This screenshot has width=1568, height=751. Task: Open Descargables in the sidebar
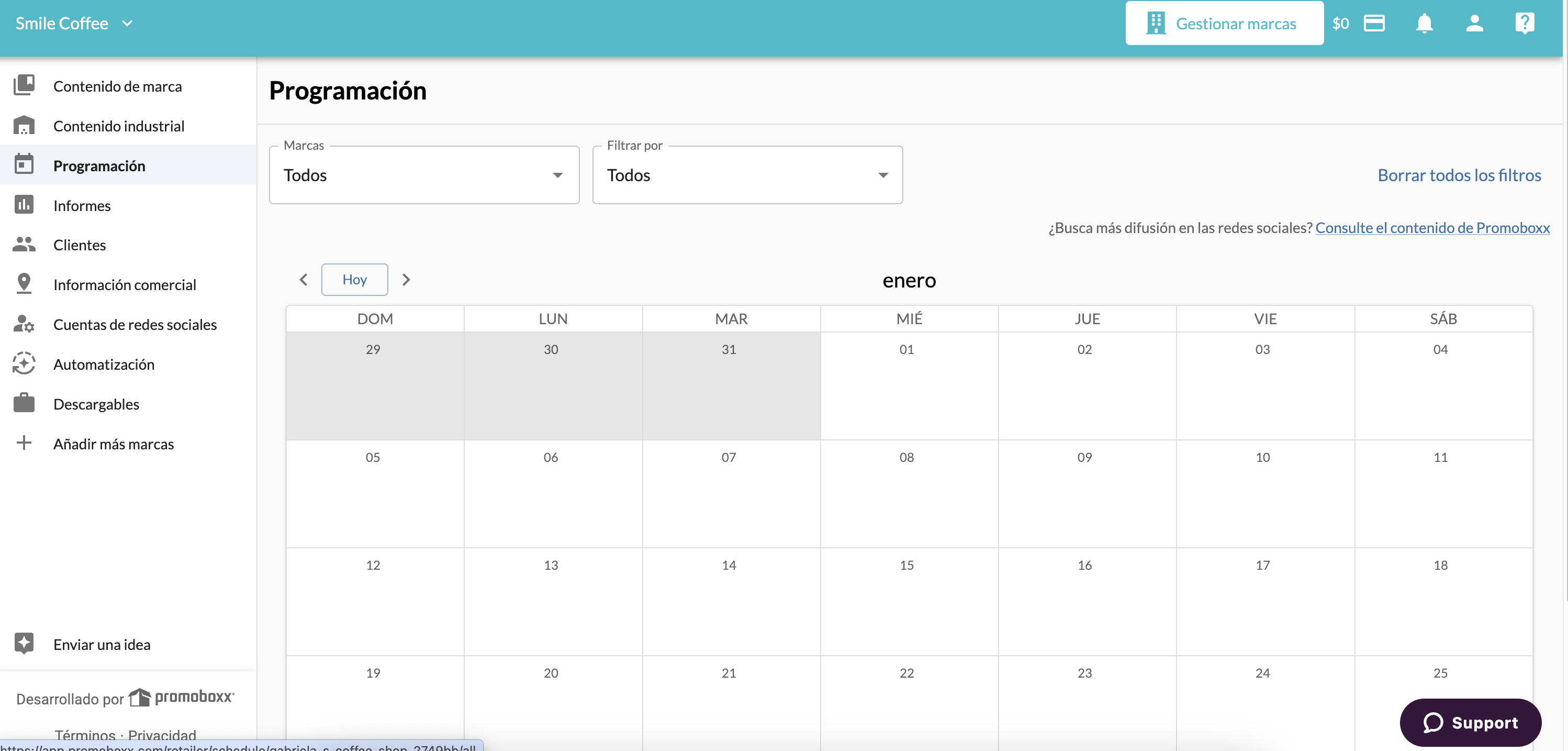click(128, 404)
